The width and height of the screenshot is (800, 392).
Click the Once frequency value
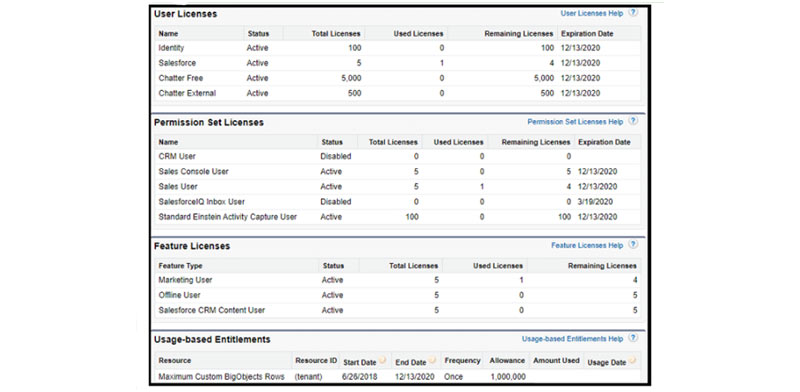click(x=454, y=377)
